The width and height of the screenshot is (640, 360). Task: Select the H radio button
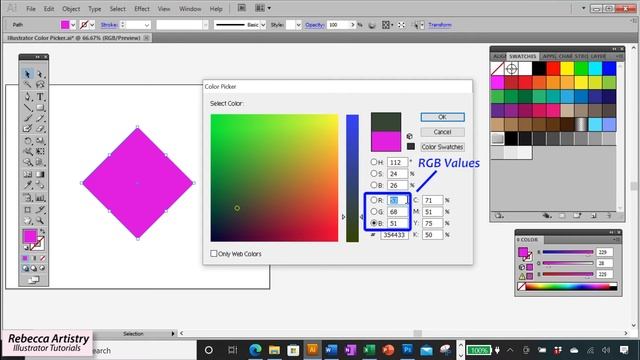pyautogui.click(x=373, y=162)
